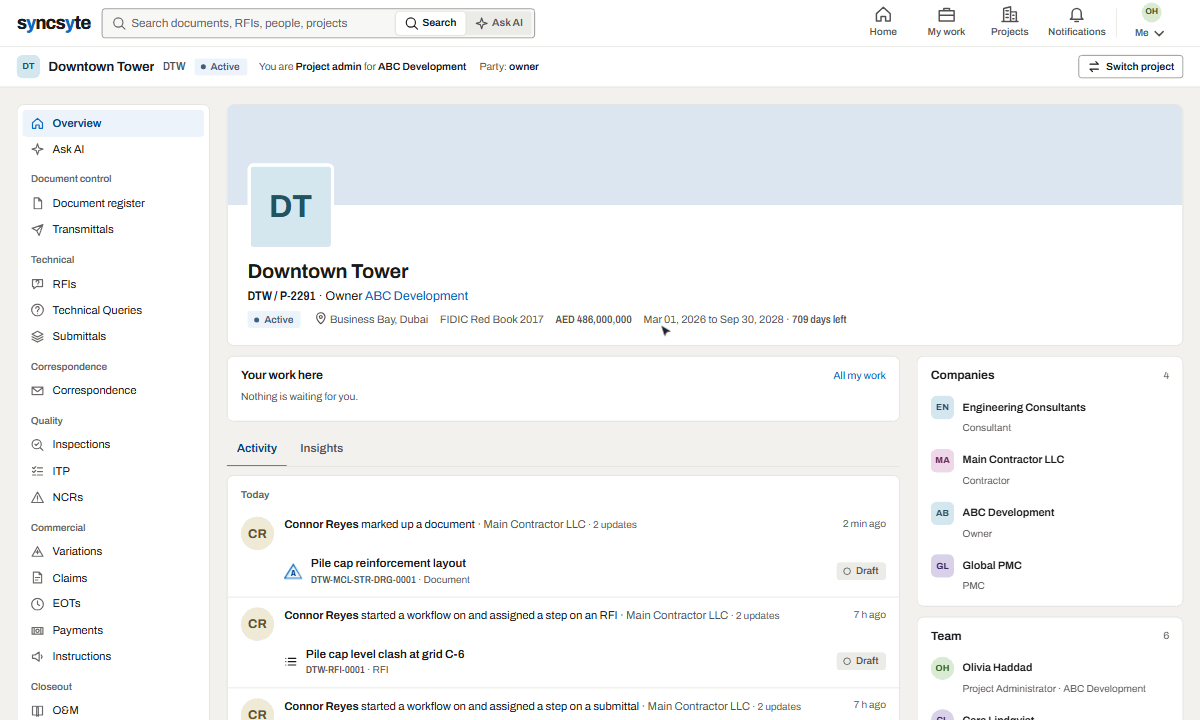Select Document register in the sidebar
Viewport: 1200px width, 720px height.
[113, 203]
